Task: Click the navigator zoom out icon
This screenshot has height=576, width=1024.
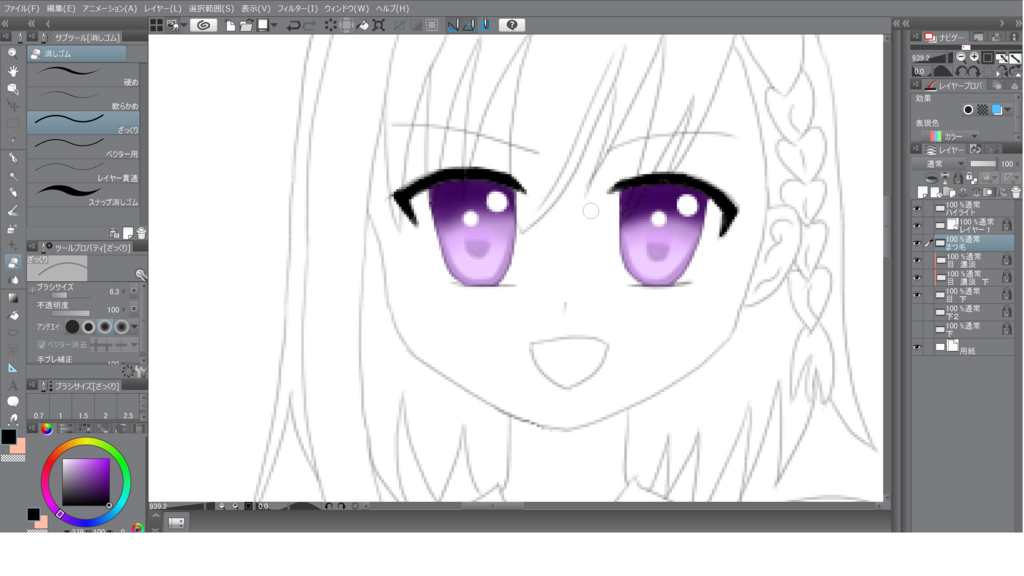Action: point(961,57)
